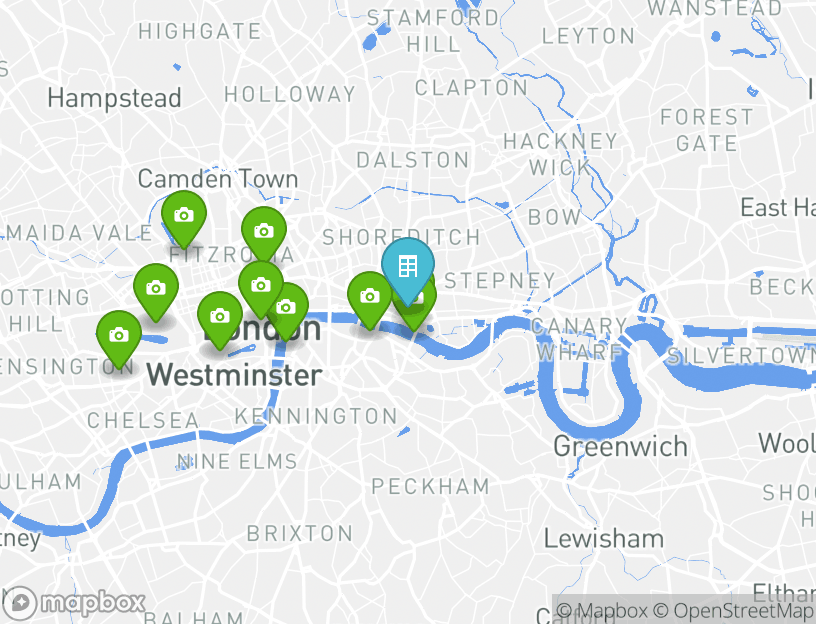Open the © Mapbox attribution link
816x624 pixels.
pyautogui.click(x=602, y=610)
